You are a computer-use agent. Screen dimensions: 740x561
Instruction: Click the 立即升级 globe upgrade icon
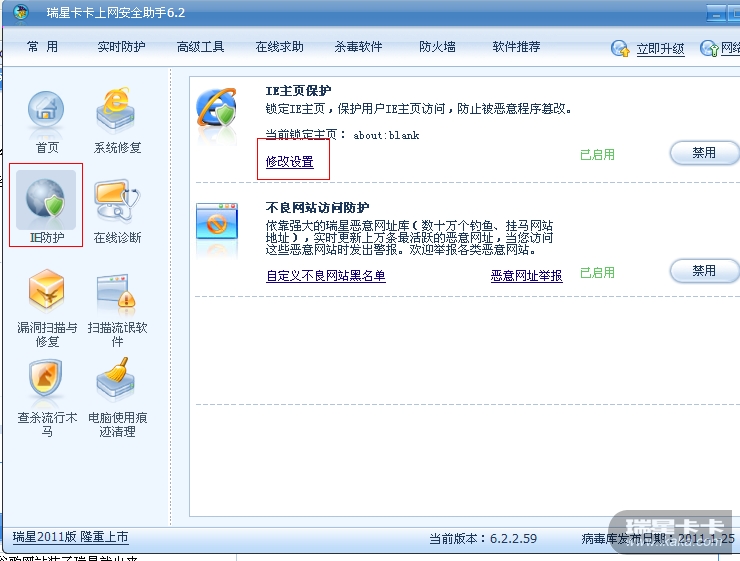pos(620,48)
